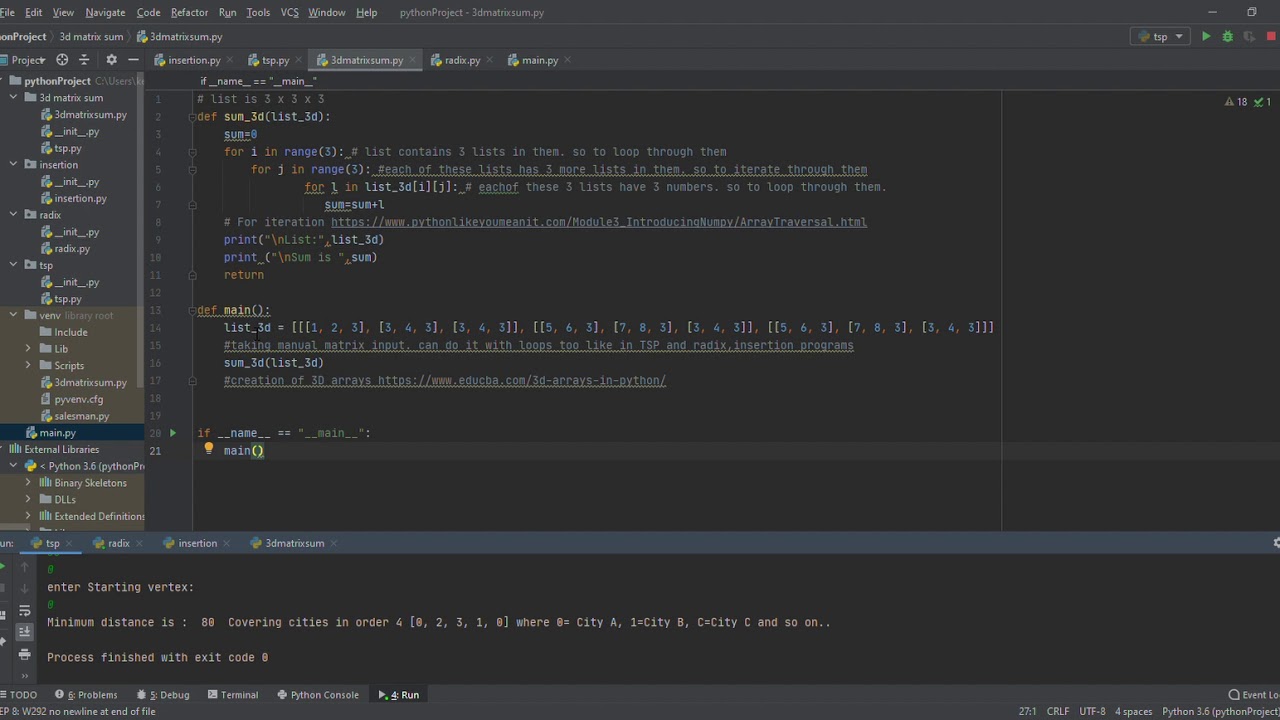Collapse the radix folder in tree
The height and width of the screenshot is (720, 1280).
14,215
